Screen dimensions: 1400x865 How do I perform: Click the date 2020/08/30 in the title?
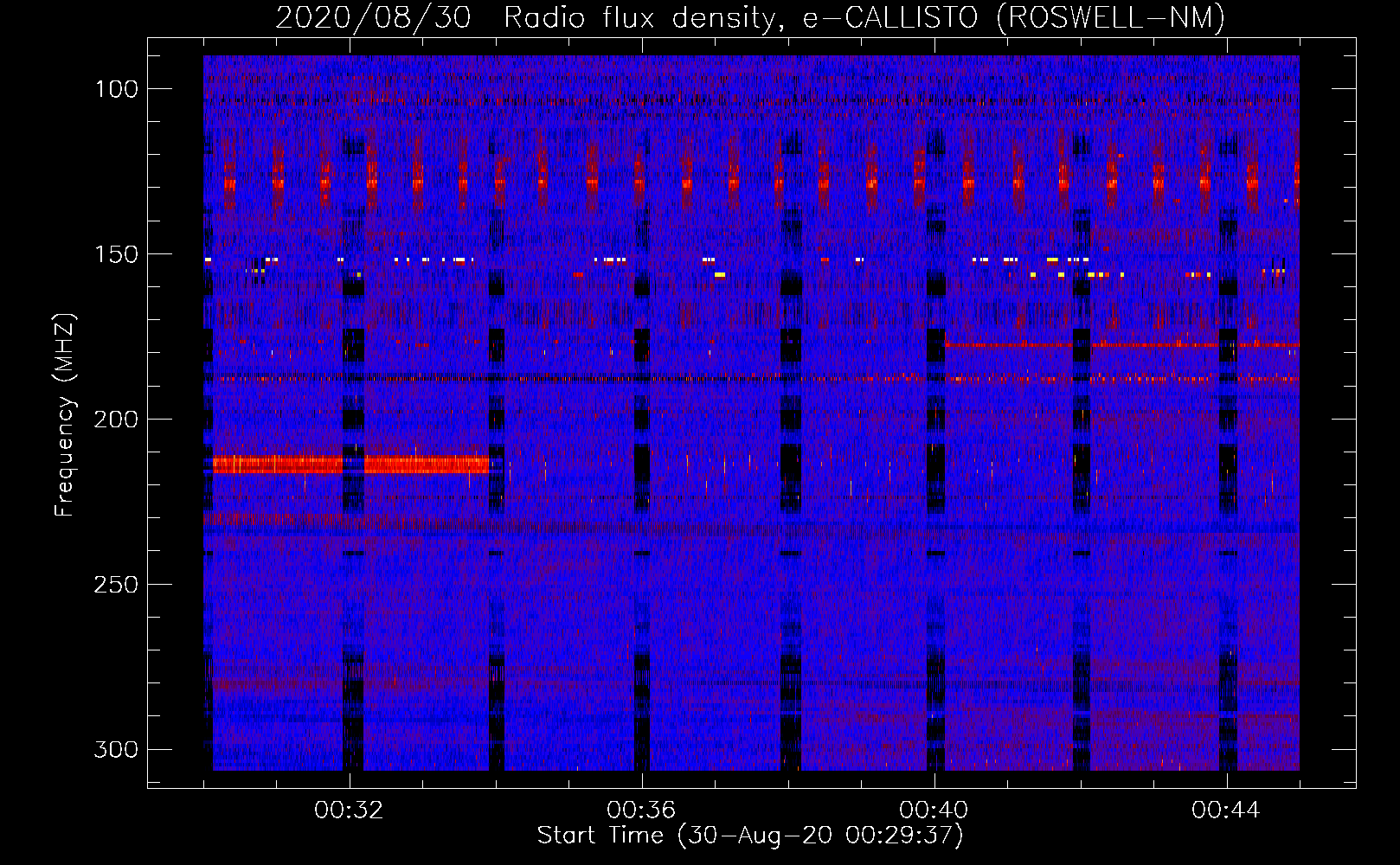[x=373, y=17]
